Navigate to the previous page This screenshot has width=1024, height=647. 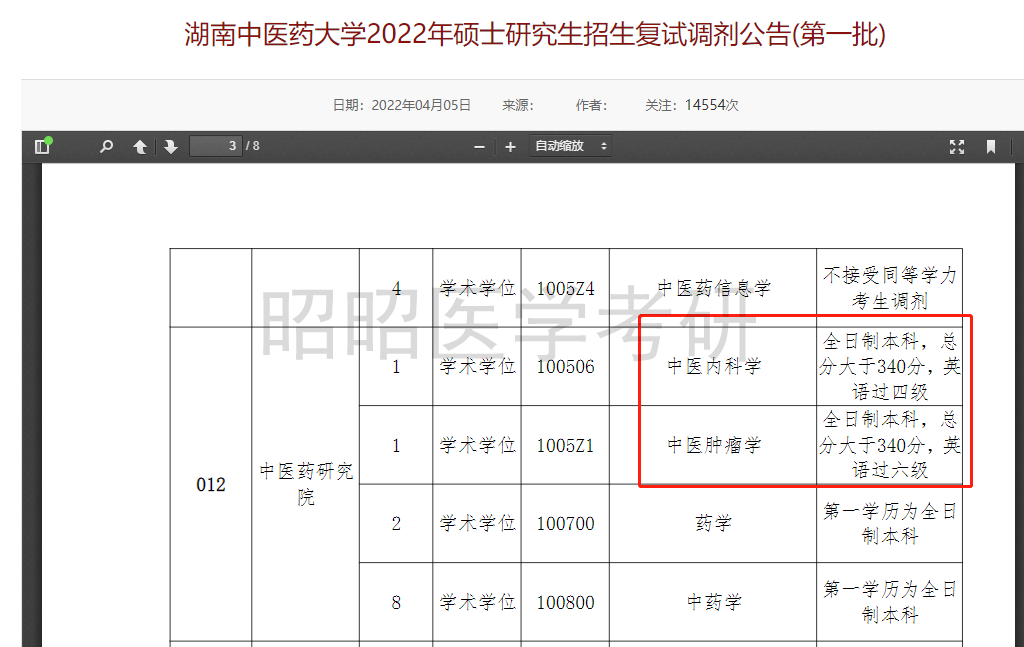[x=139, y=146]
